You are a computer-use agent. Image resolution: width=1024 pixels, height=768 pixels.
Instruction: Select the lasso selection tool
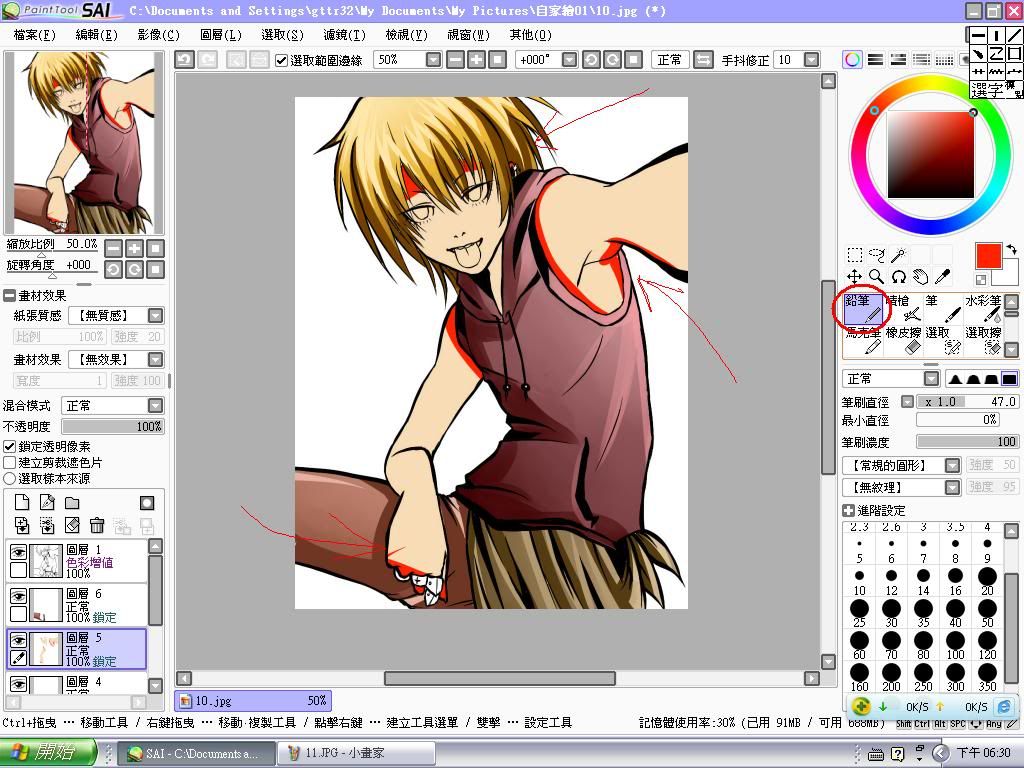coord(877,255)
